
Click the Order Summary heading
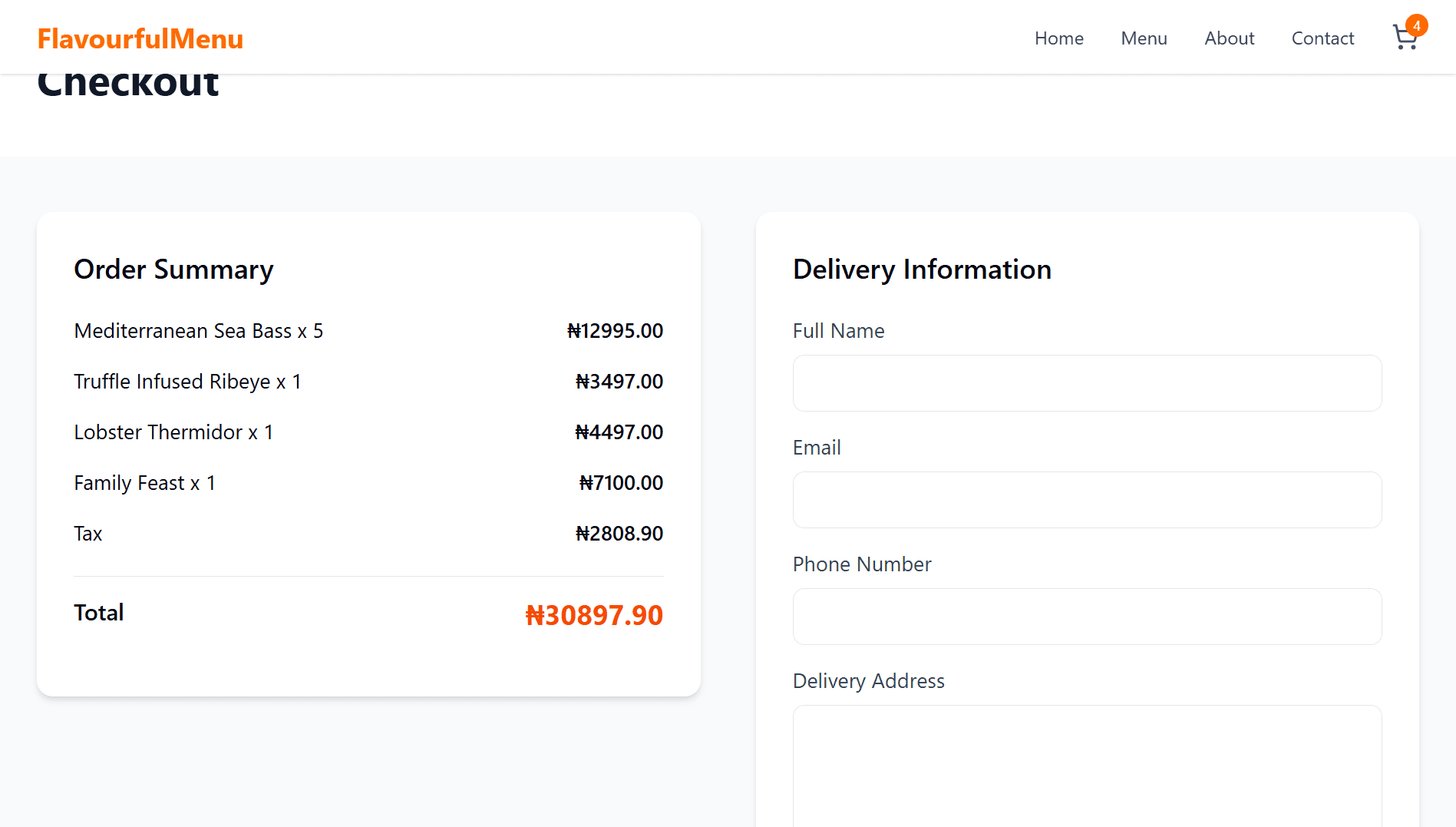click(173, 270)
